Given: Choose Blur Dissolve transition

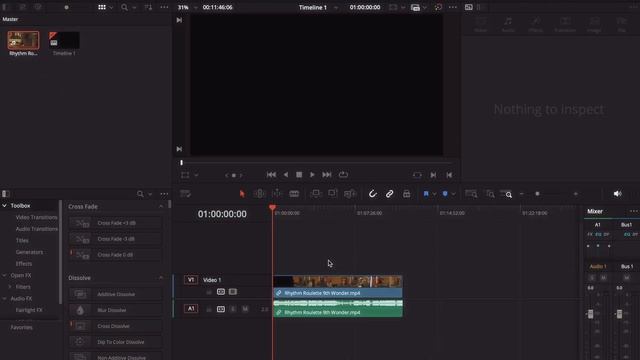Looking at the screenshot, I should click(116, 310).
